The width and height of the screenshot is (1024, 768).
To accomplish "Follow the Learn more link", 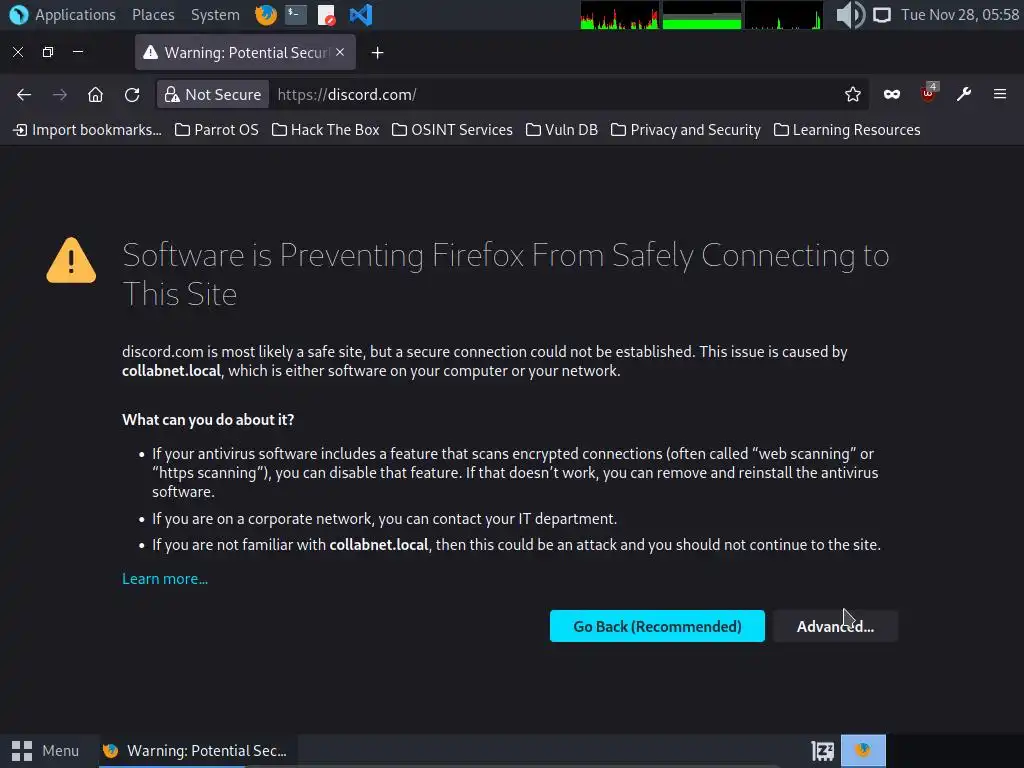I will tap(165, 579).
